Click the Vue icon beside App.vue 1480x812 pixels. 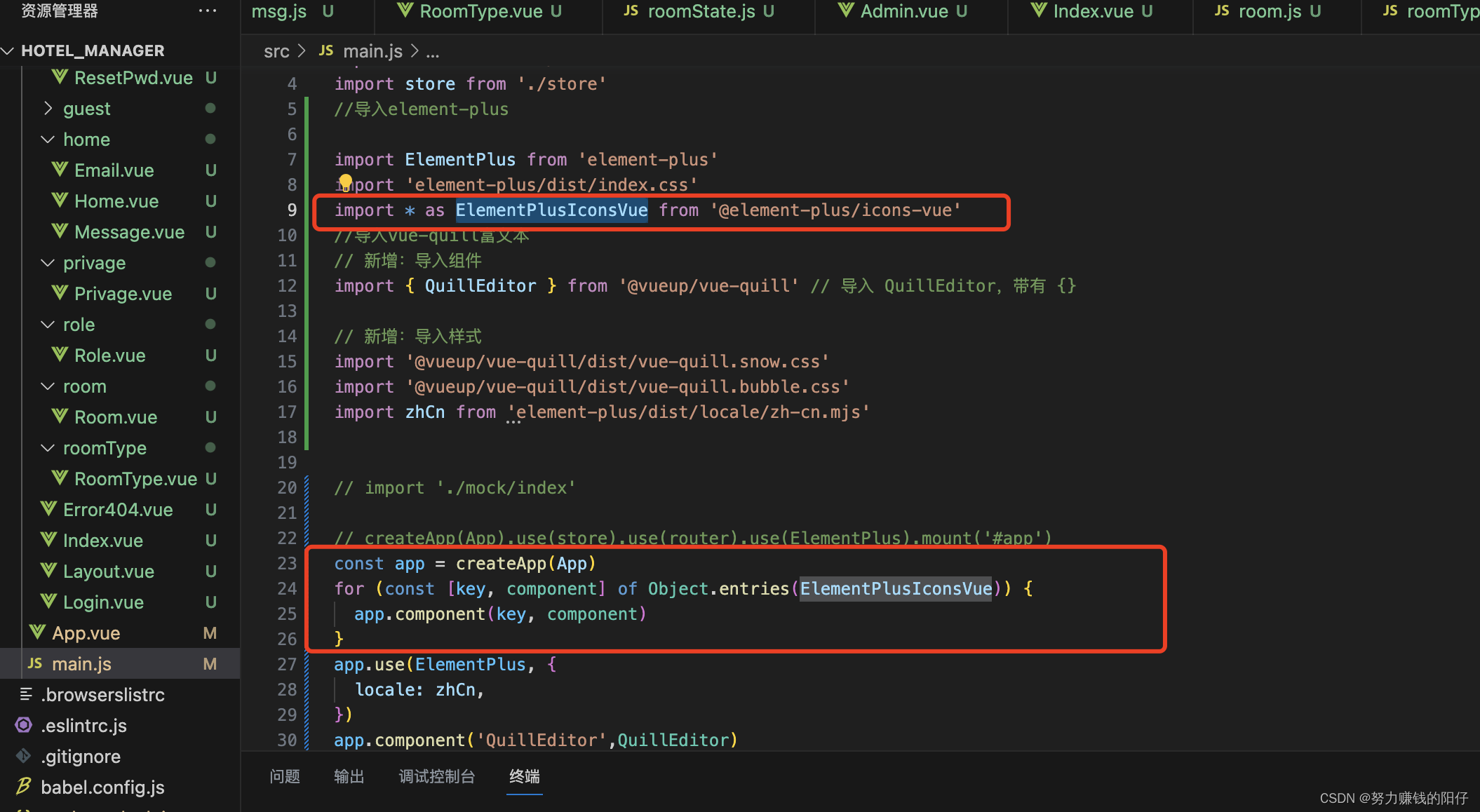tap(37, 632)
